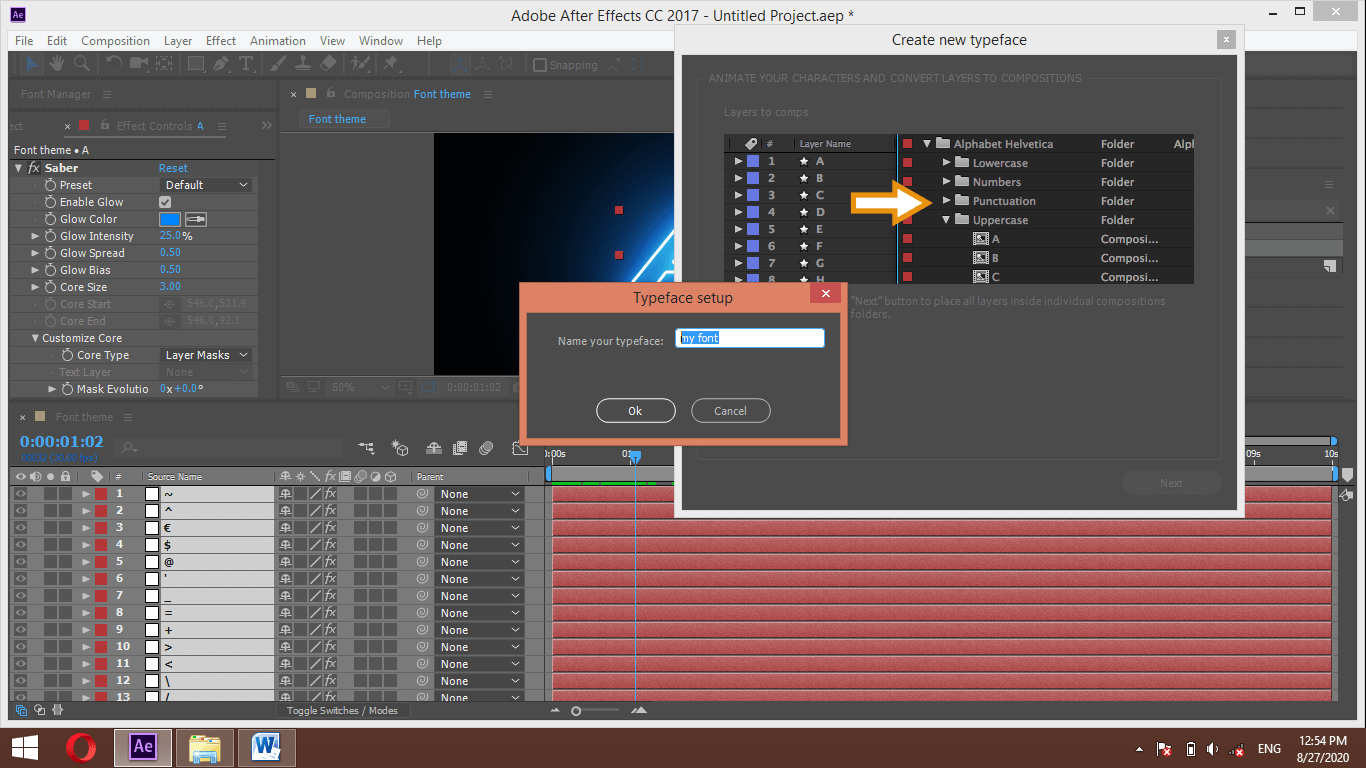1366x768 pixels.
Task: Select the Zoom magnifier tool
Action: click(x=81, y=64)
